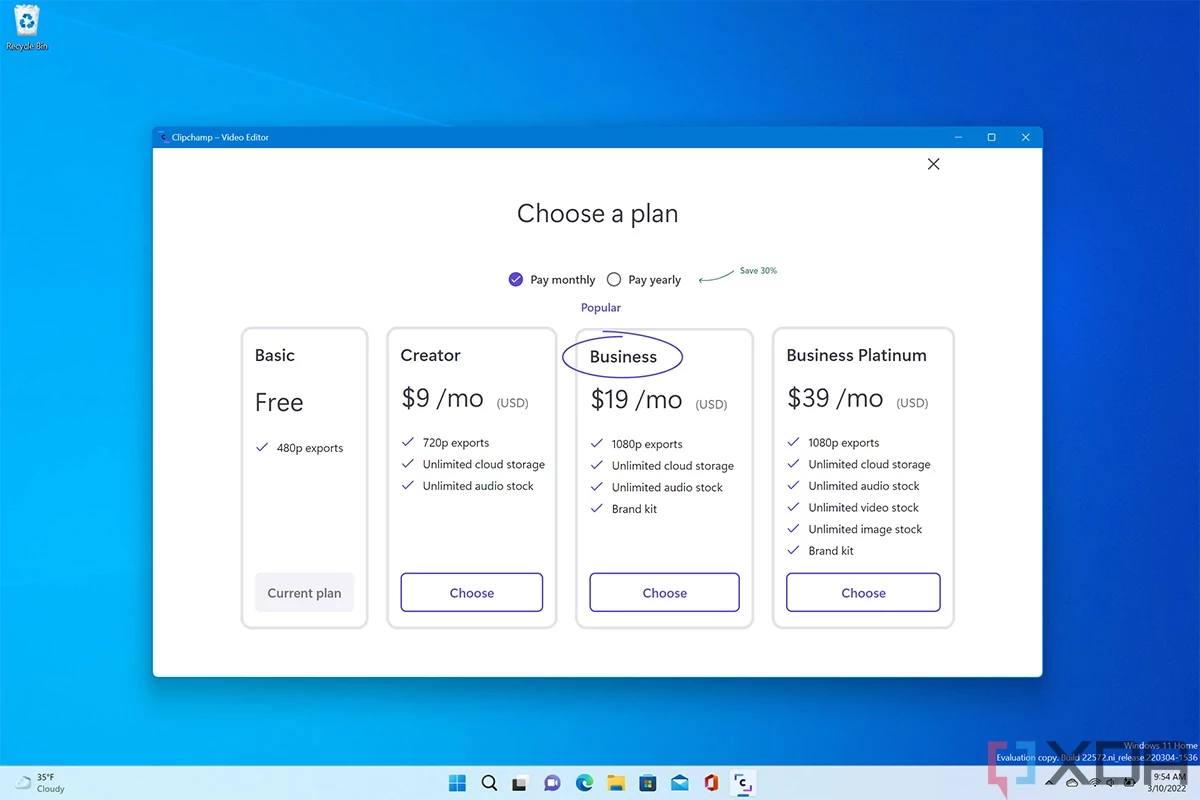
Task: Click the "720p exports" feature
Action: click(456, 443)
